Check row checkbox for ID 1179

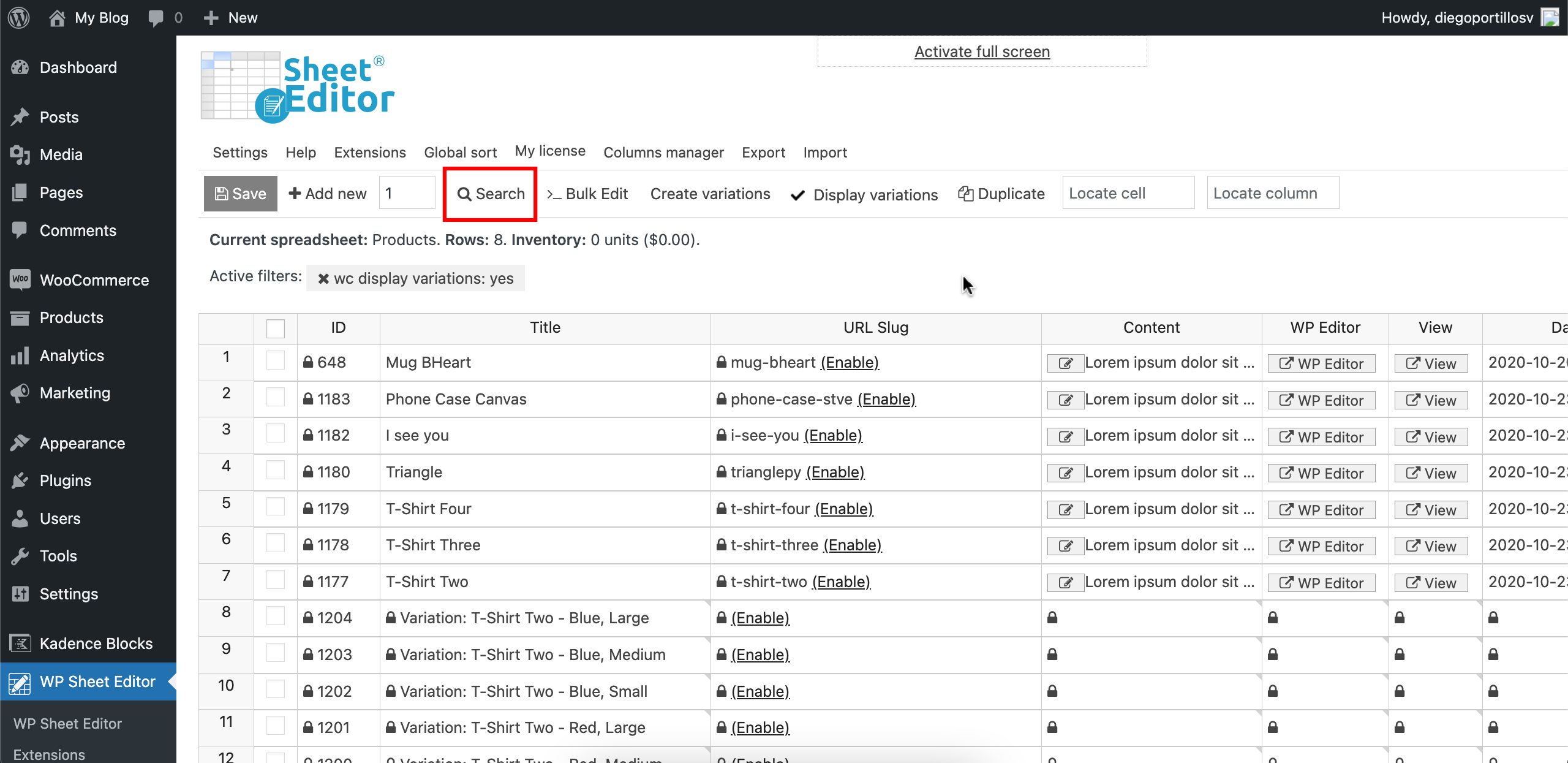[x=276, y=507]
